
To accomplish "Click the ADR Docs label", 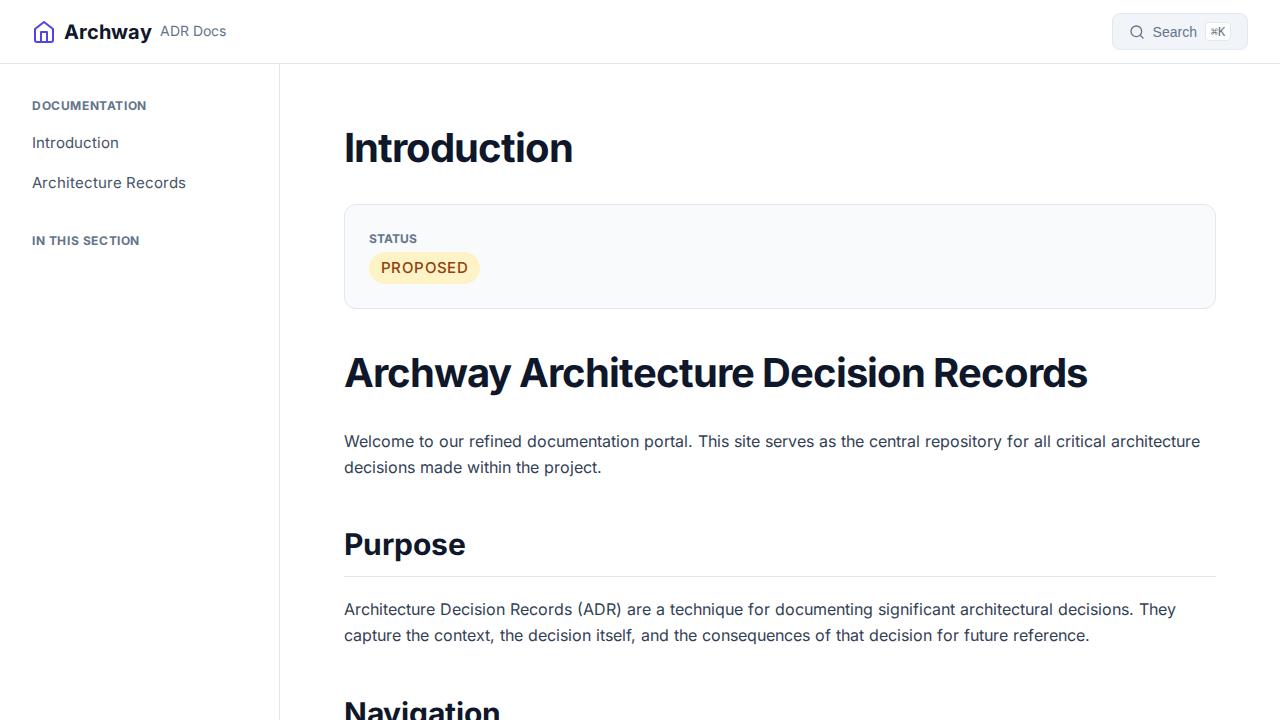I will (192, 31).
